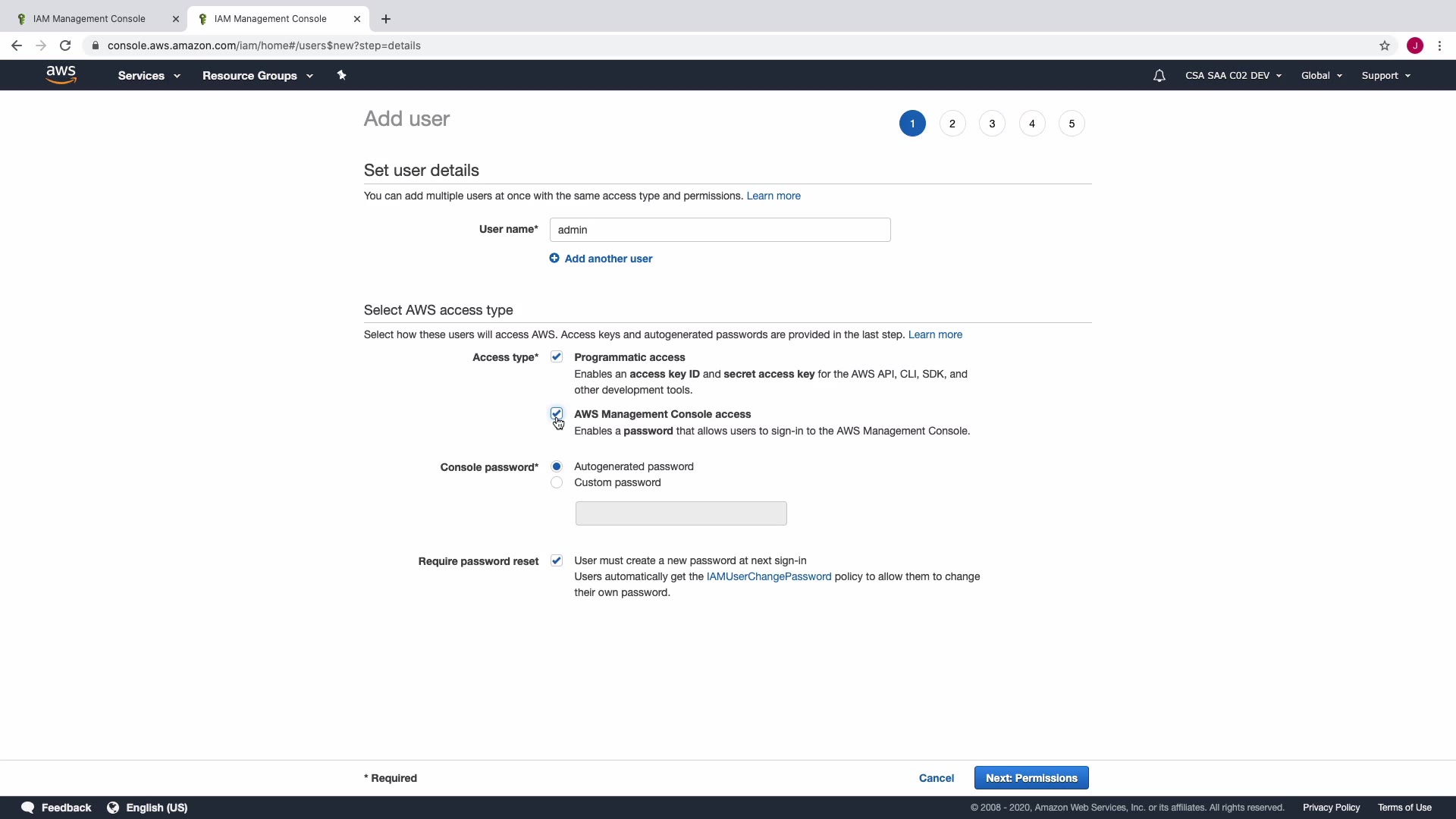The width and height of the screenshot is (1456, 819).
Task: Bookmark this page with star icon
Action: 1385,45
